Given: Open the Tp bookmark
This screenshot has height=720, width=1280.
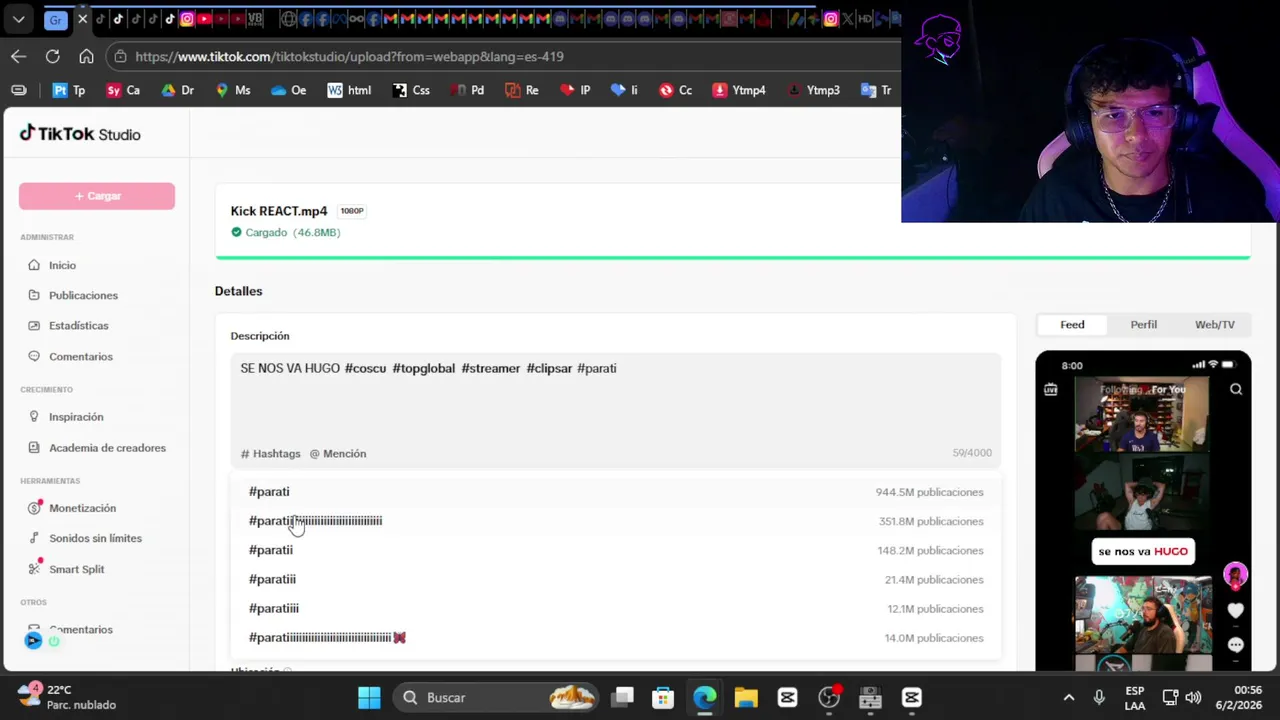Looking at the screenshot, I should click(69, 90).
